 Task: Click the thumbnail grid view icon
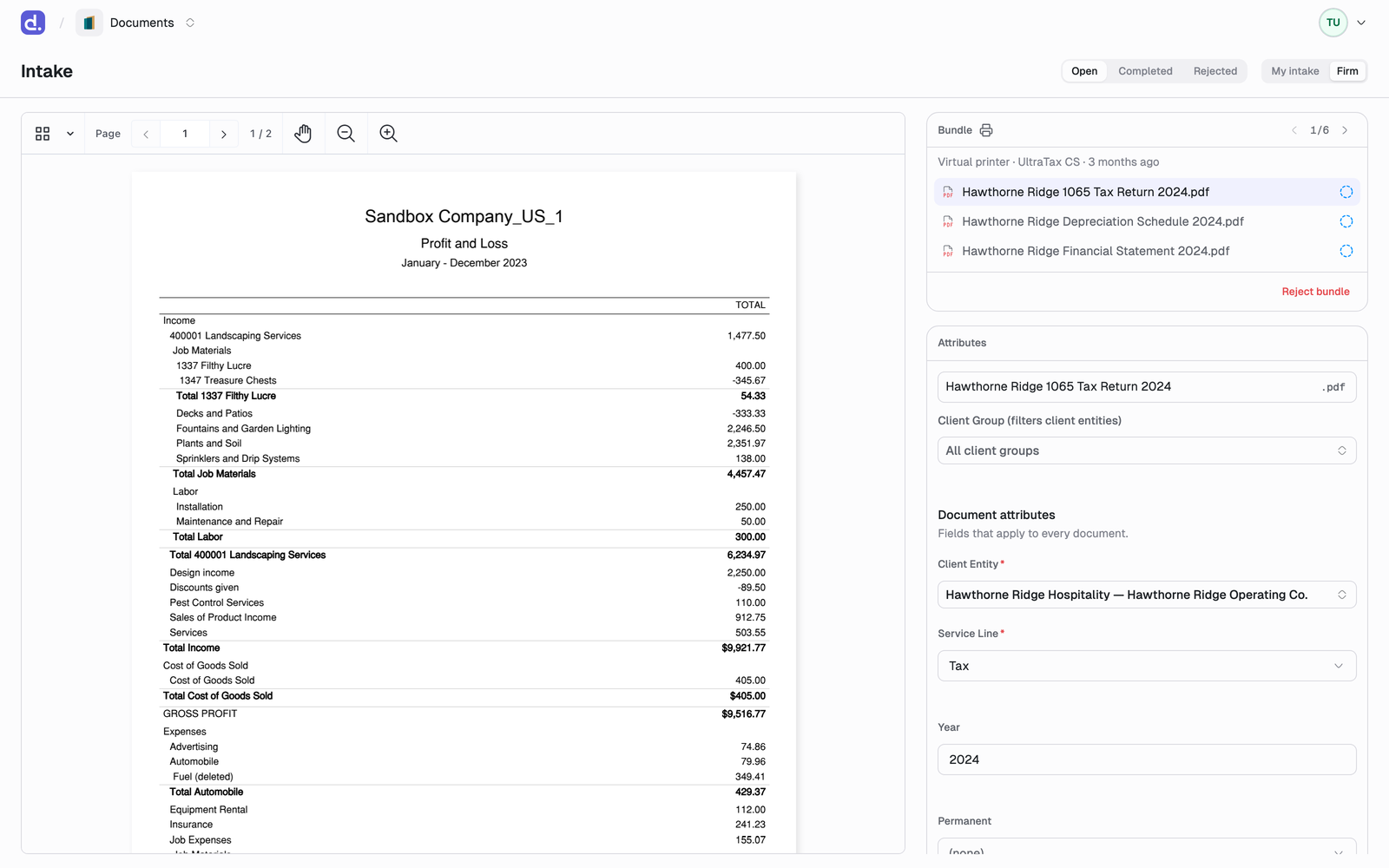(x=43, y=134)
